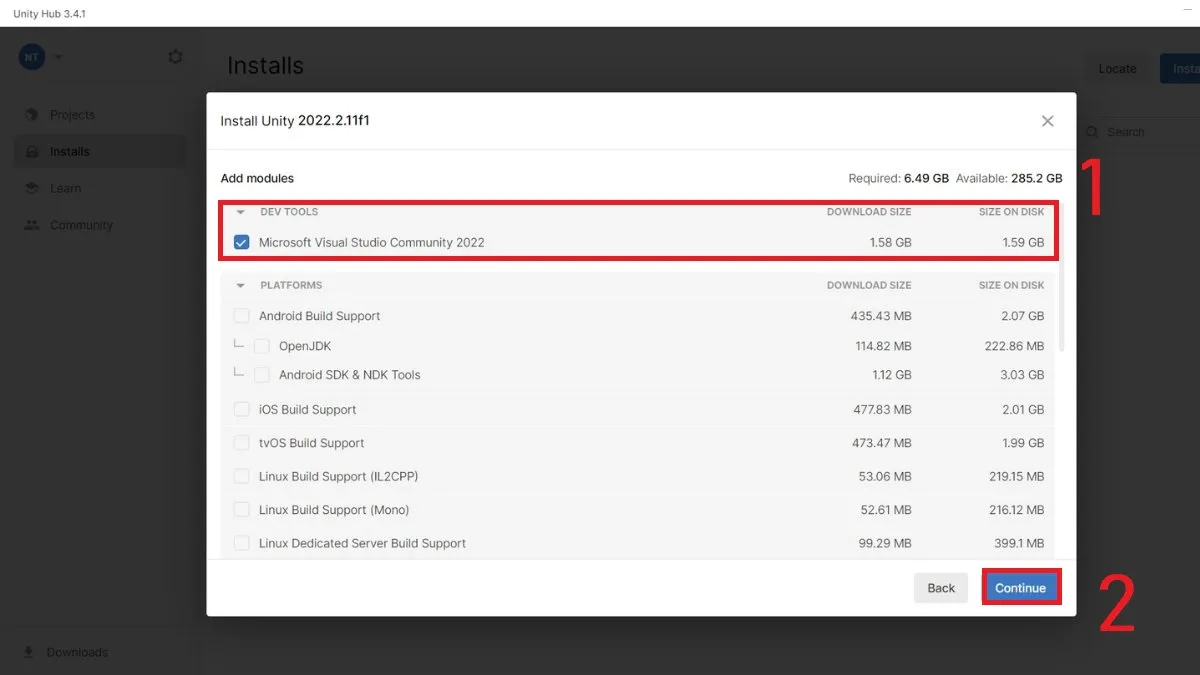Screen dimensions: 1200x675
Task: Click the Projects cube icon
Action: point(32,115)
